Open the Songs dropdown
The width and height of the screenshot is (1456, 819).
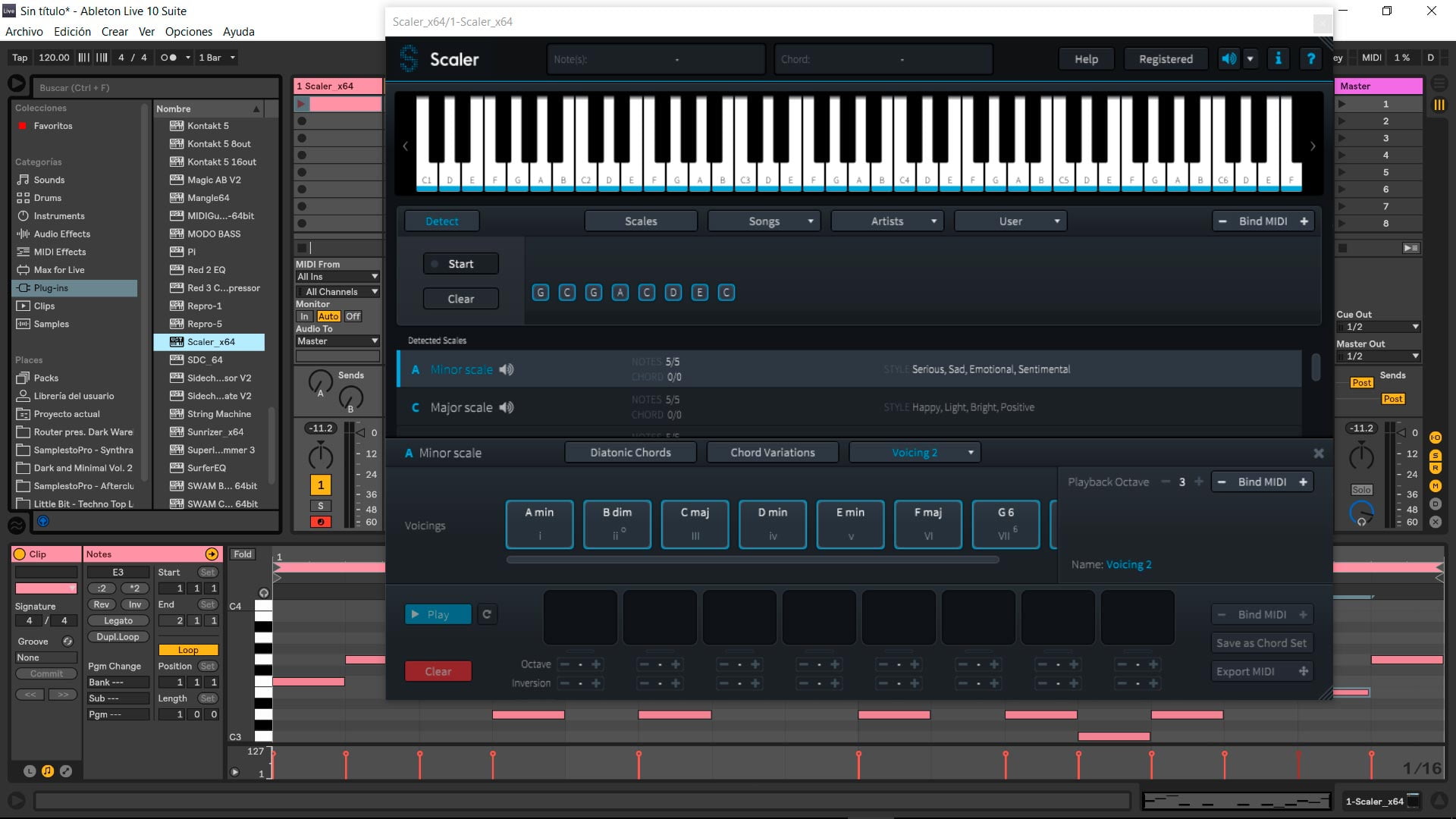pyautogui.click(x=764, y=221)
